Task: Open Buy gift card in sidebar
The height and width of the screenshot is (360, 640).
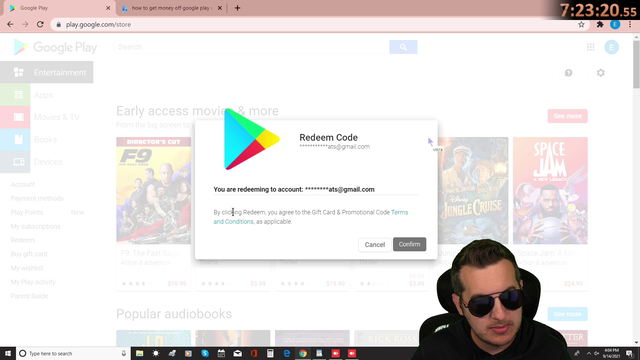Action: coord(29,254)
